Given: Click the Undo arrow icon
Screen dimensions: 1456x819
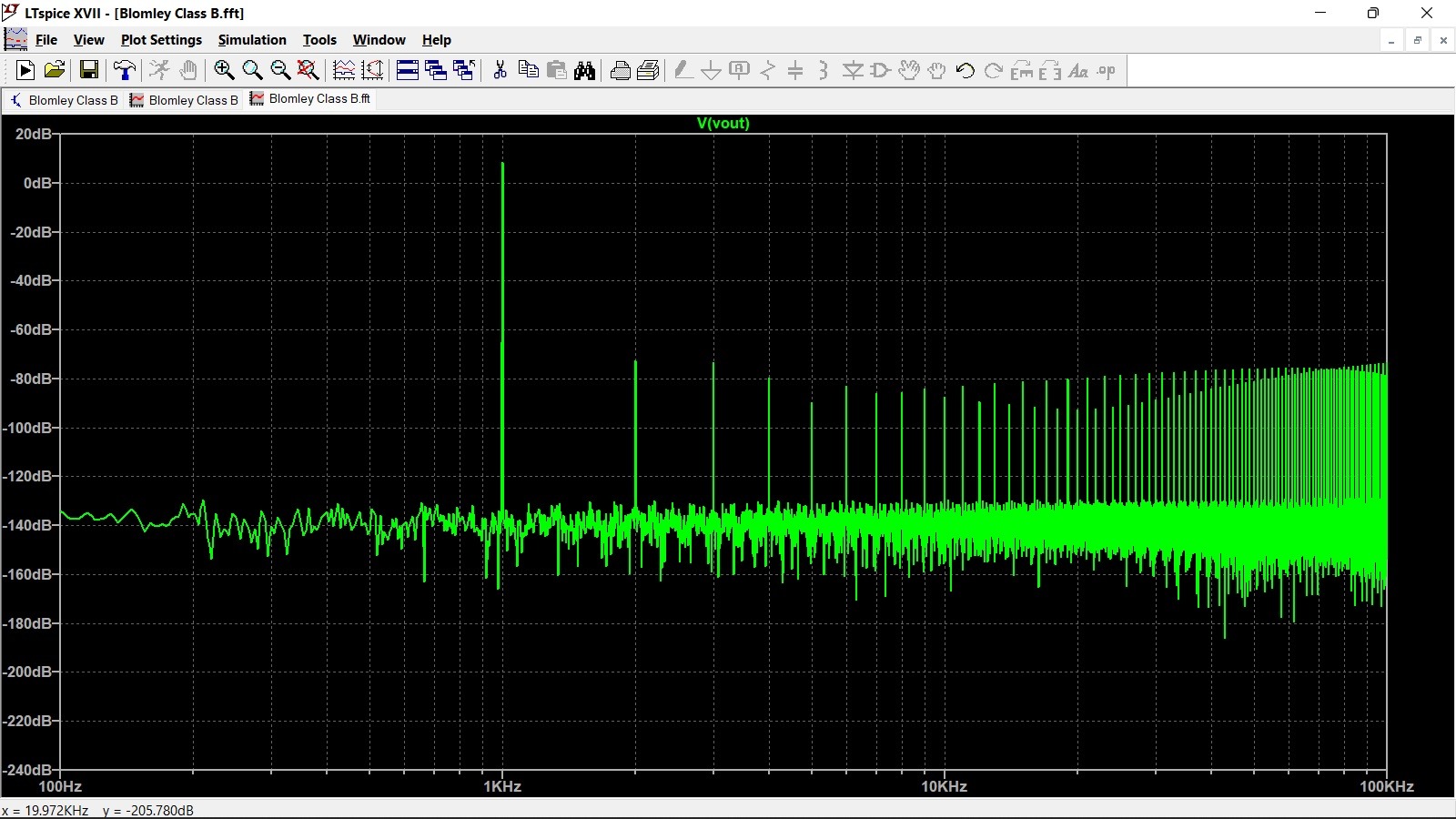Looking at the screenshot, I should (966, 70).
